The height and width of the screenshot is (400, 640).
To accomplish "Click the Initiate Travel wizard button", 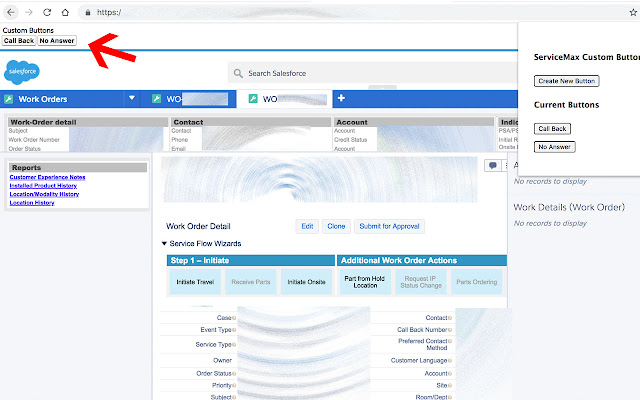I will tap(195, 282).
